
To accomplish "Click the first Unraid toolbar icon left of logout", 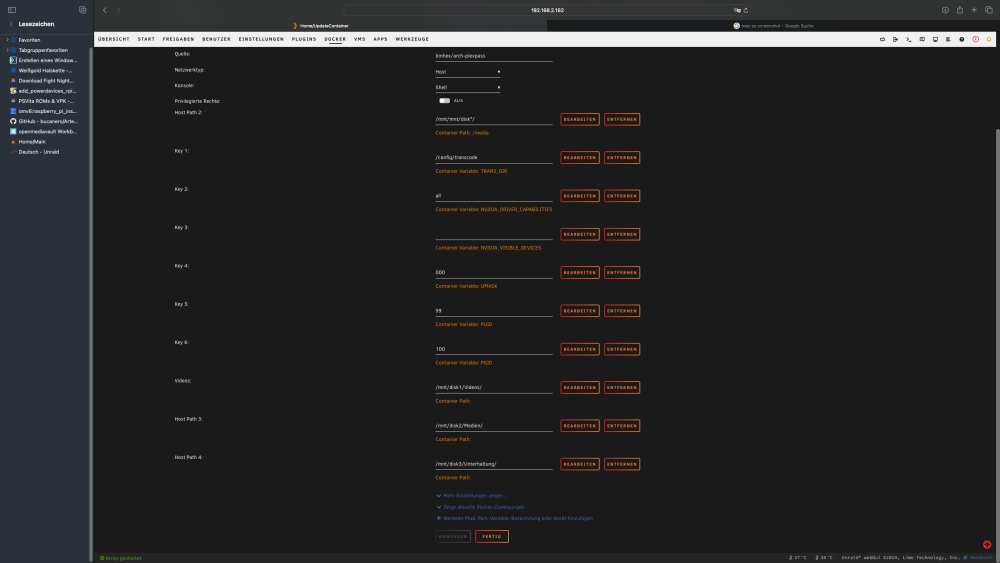I will [883, 40].
